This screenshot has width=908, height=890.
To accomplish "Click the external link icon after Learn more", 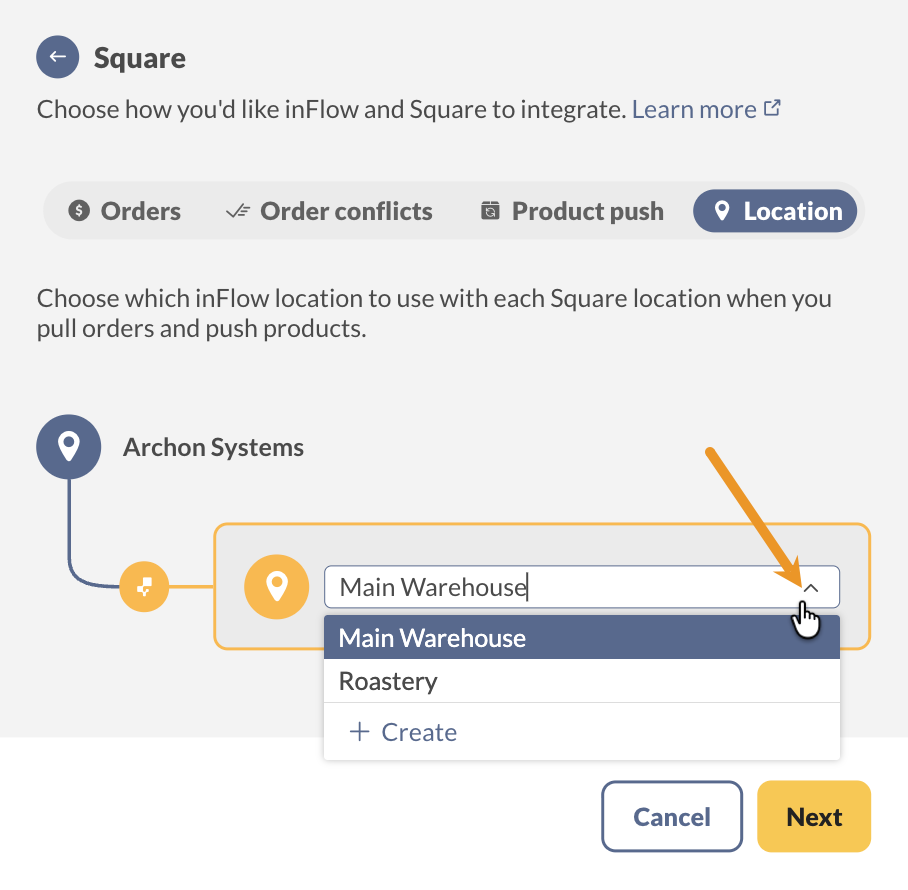I will pos(772,107).
